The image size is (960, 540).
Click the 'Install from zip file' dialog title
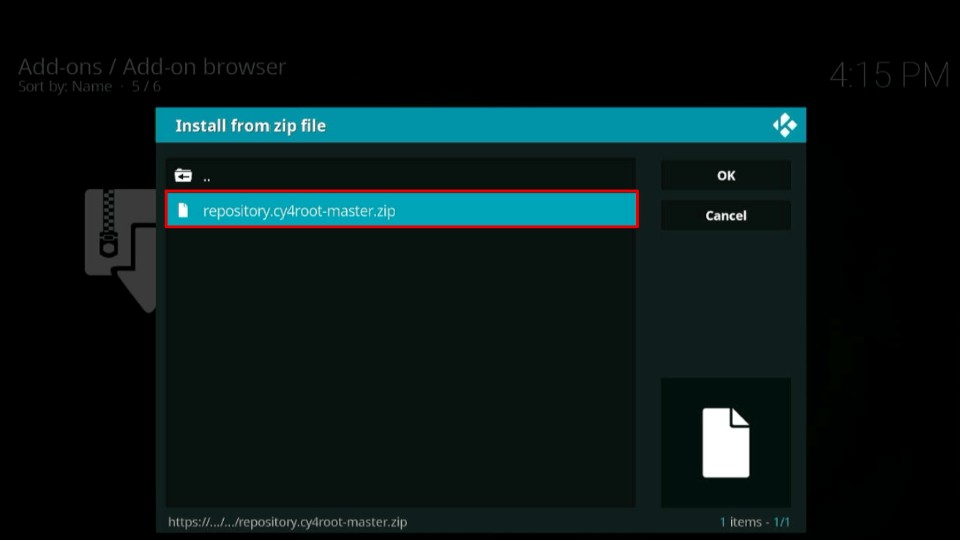250,126
